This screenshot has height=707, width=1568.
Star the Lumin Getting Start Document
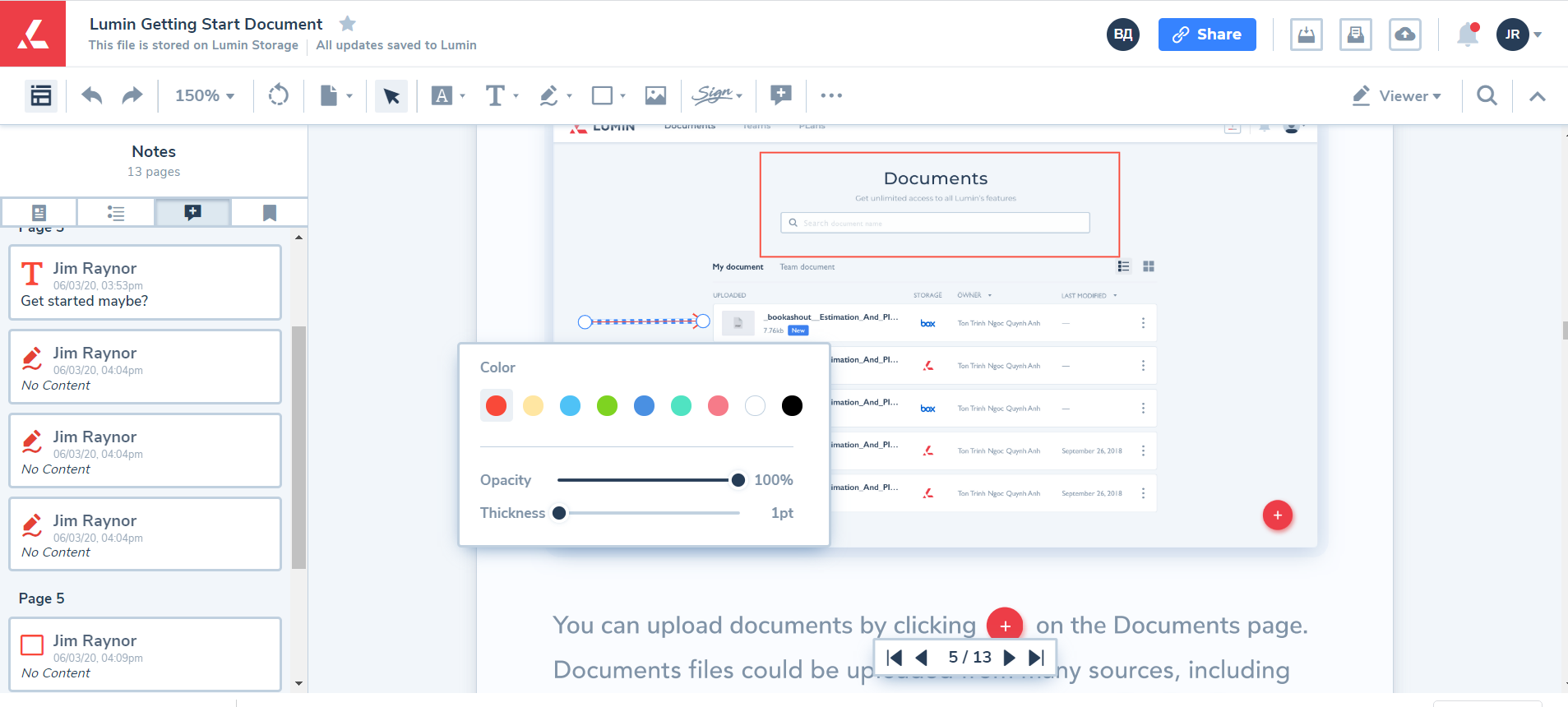[x=348, y=24]
